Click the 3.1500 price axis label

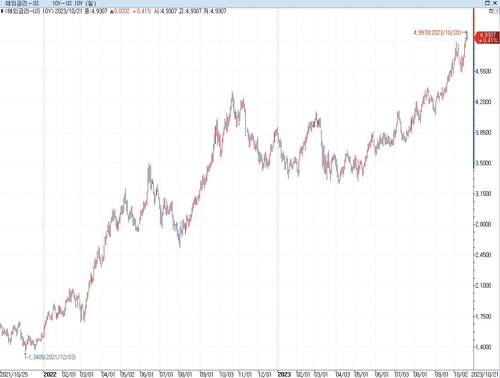click(483, 194)
